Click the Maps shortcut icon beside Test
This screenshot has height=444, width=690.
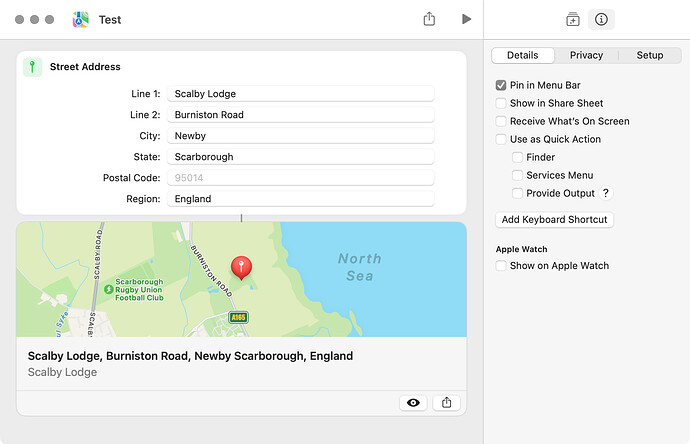point(81,19)
